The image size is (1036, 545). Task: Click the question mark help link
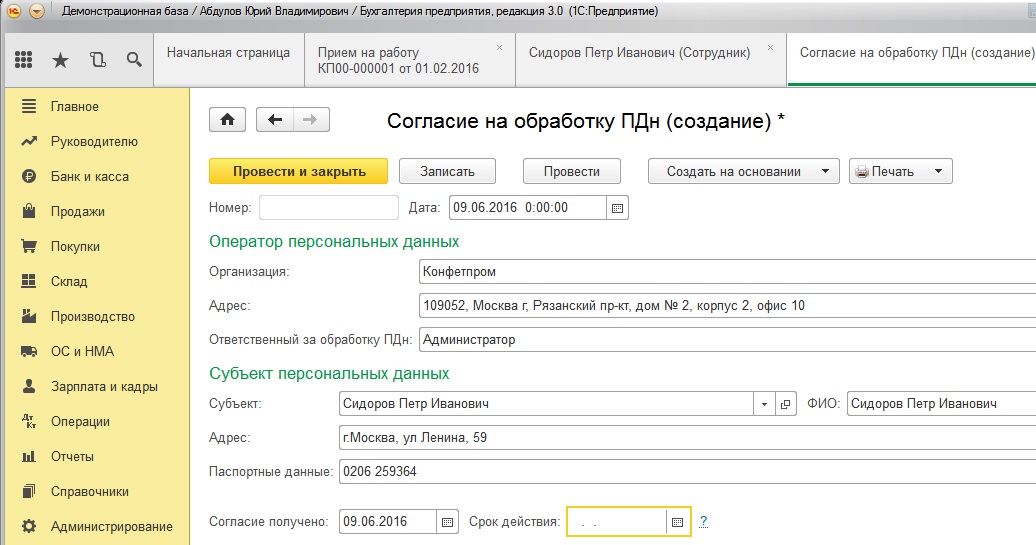pos(703,521)
